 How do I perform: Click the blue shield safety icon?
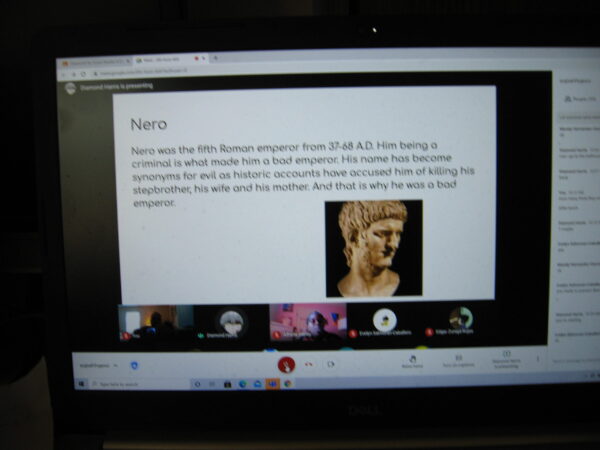click(134, 365)
